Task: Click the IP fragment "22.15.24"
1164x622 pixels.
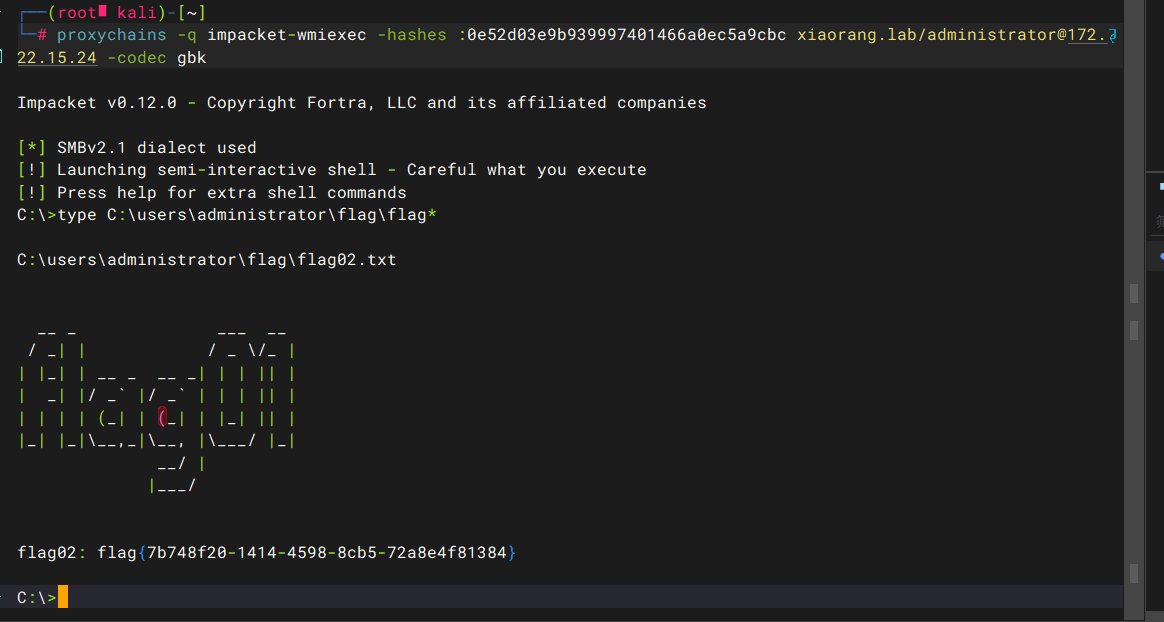Action: [x=57, y=58]
